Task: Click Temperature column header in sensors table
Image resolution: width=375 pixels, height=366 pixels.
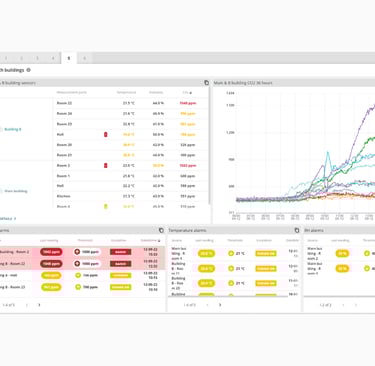Action: (x=126, y=92)
